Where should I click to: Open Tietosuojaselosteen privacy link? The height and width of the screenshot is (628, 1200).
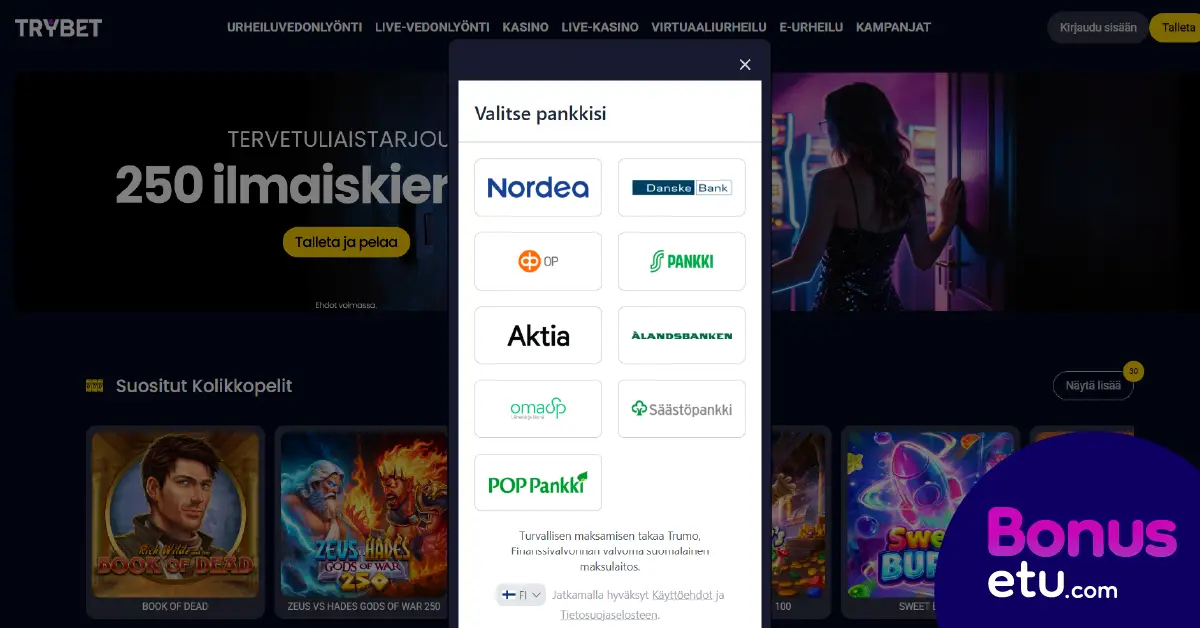[609, 615]
